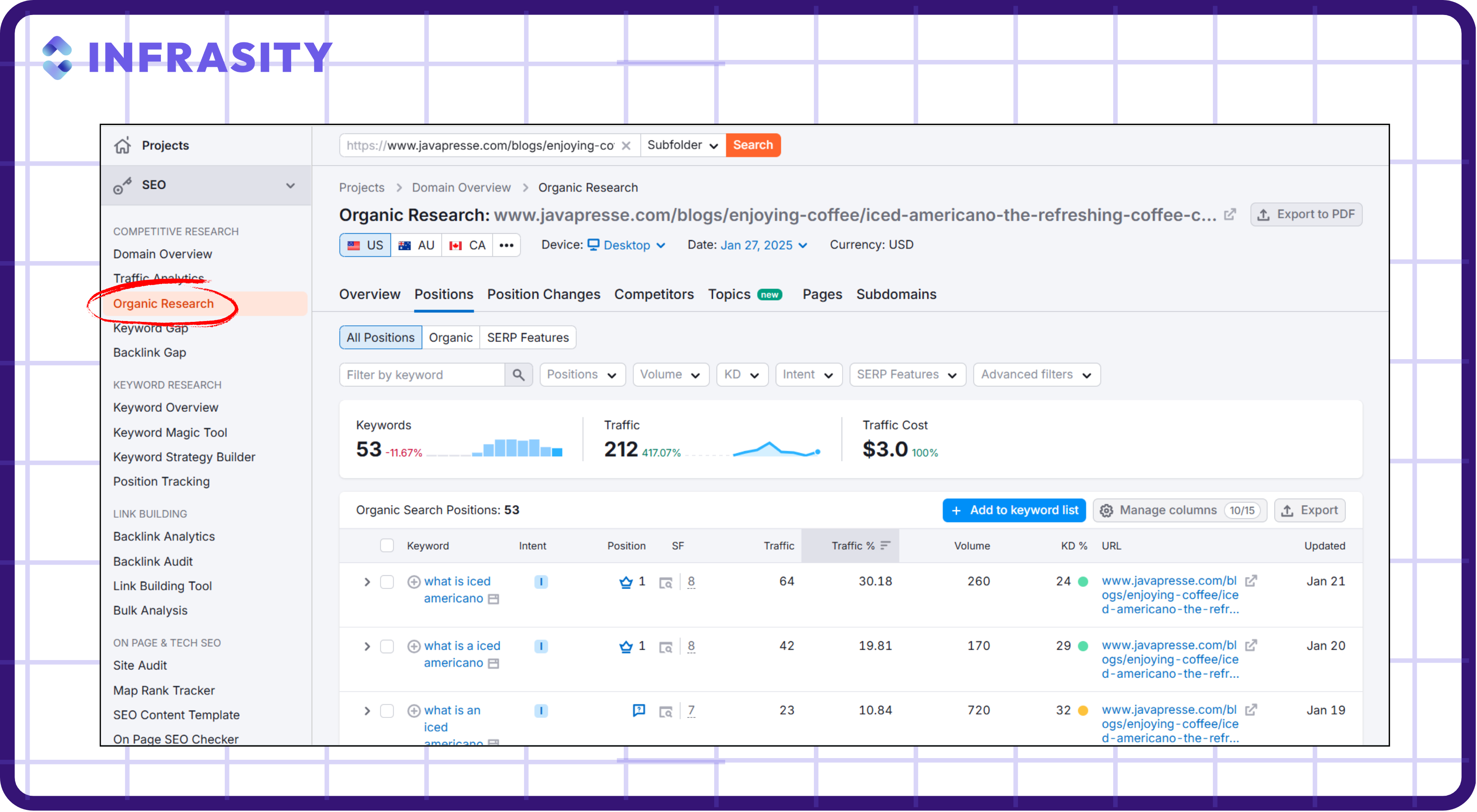1477x812 pixels.
Task: Click the Domain Overview sidebar icon
Action: 163,253
